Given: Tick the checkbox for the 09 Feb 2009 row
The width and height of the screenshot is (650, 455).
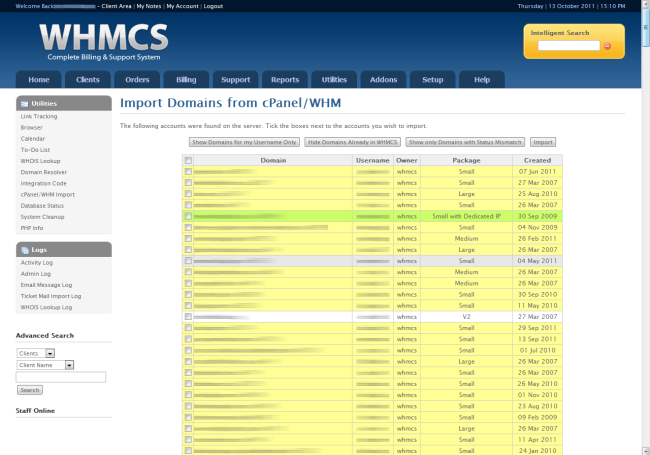Looking at the screenshot, I should pos(188,417).
